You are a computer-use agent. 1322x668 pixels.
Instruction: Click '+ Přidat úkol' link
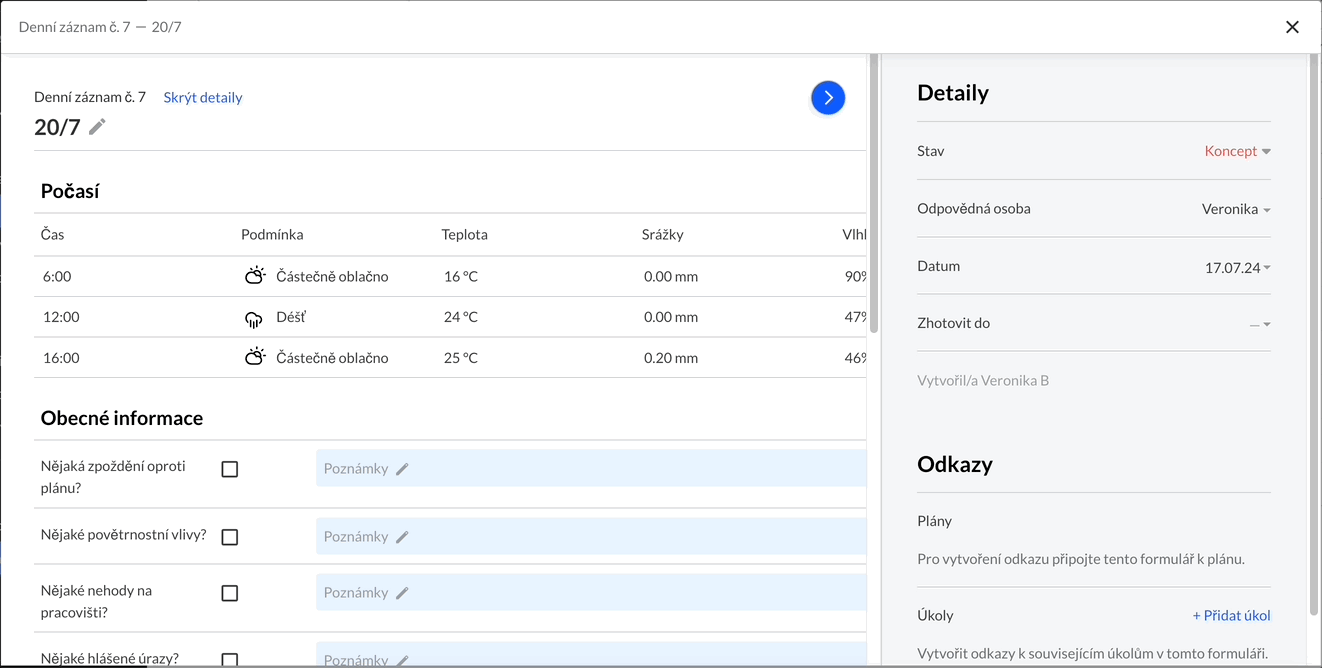1231,615
